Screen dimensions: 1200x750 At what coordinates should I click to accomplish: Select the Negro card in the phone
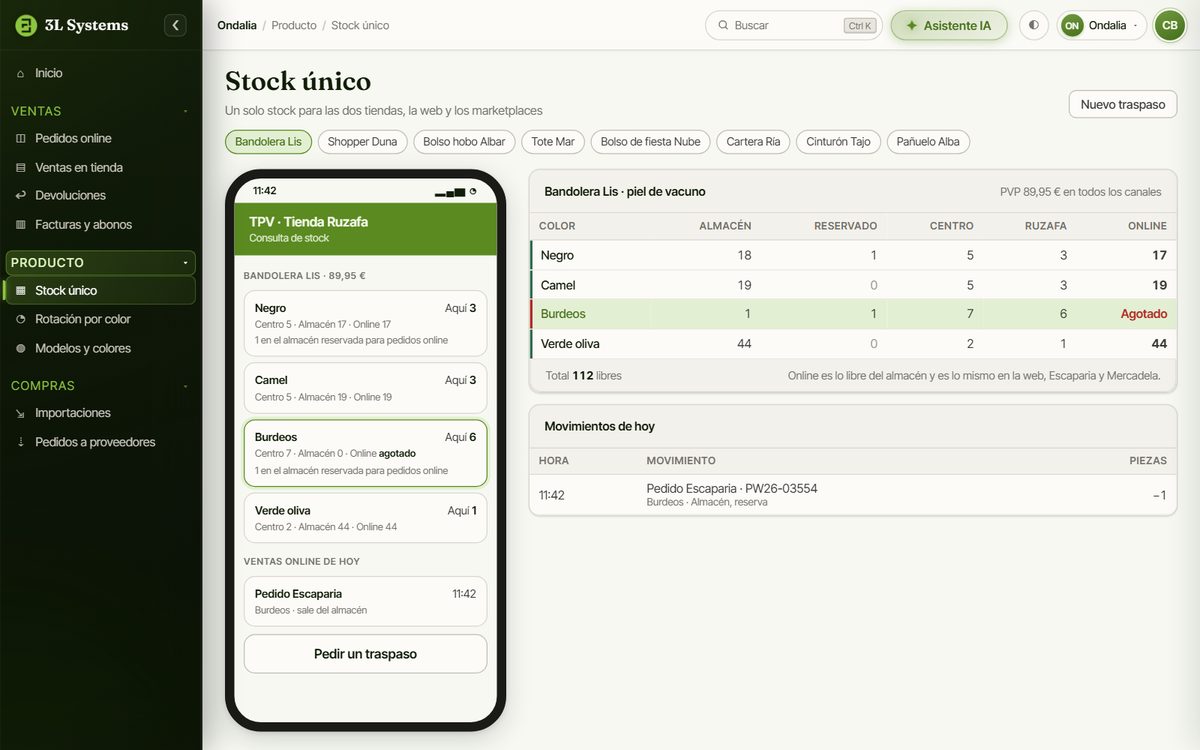365,324
